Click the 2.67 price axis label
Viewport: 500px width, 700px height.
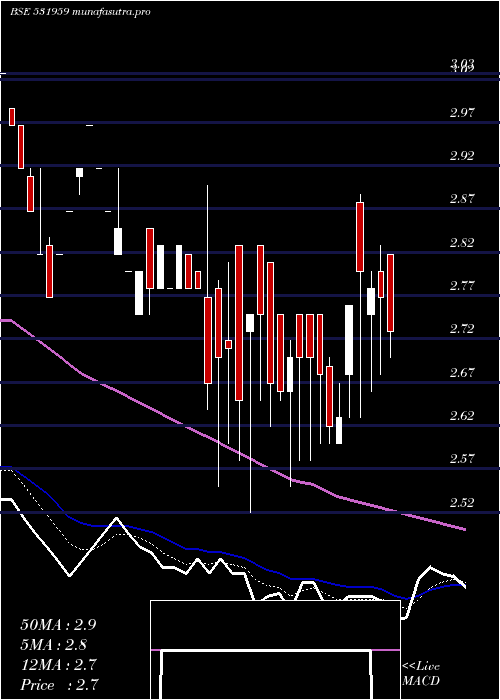462,372
